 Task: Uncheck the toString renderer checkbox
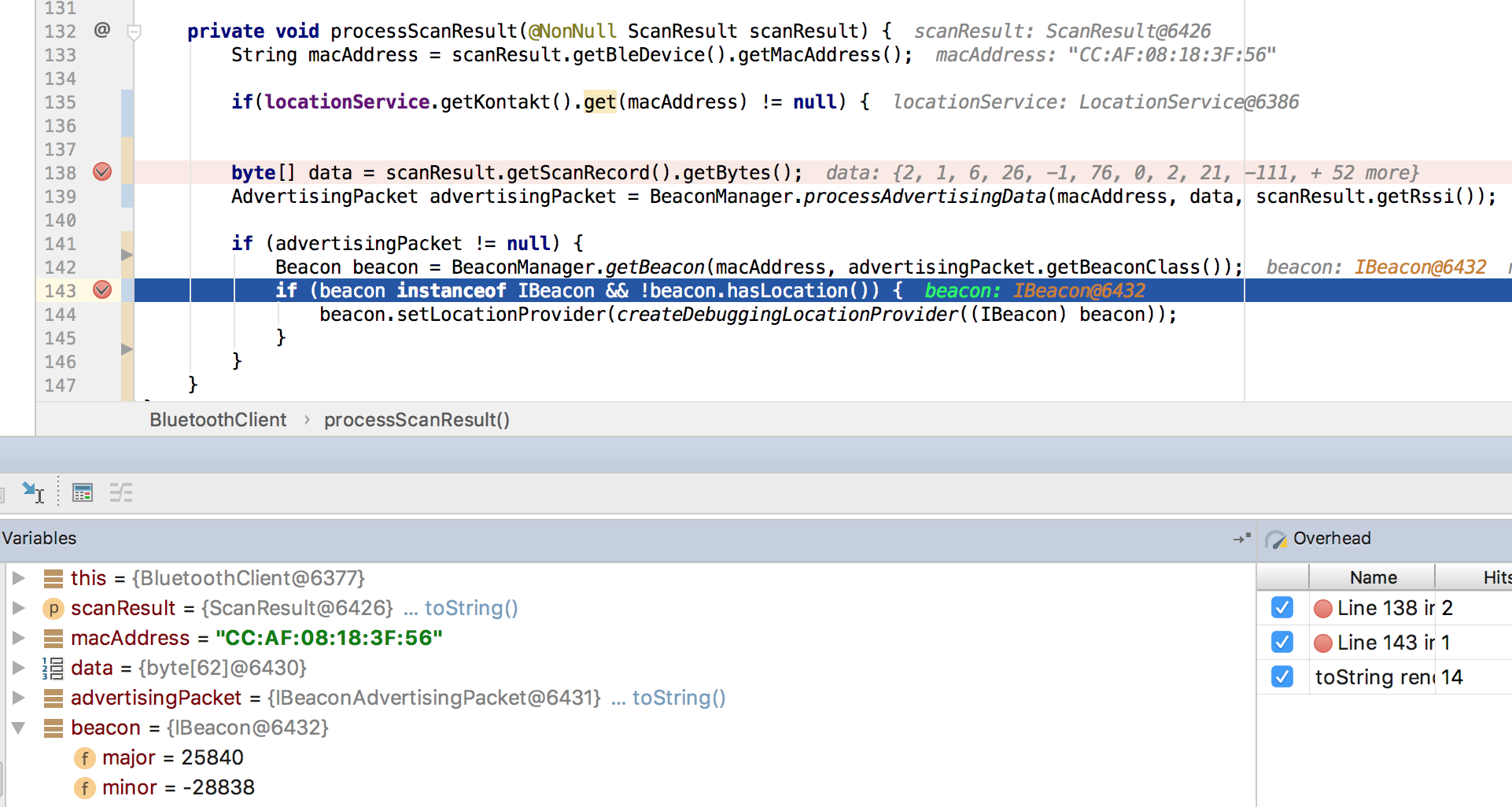[1282, 677]
